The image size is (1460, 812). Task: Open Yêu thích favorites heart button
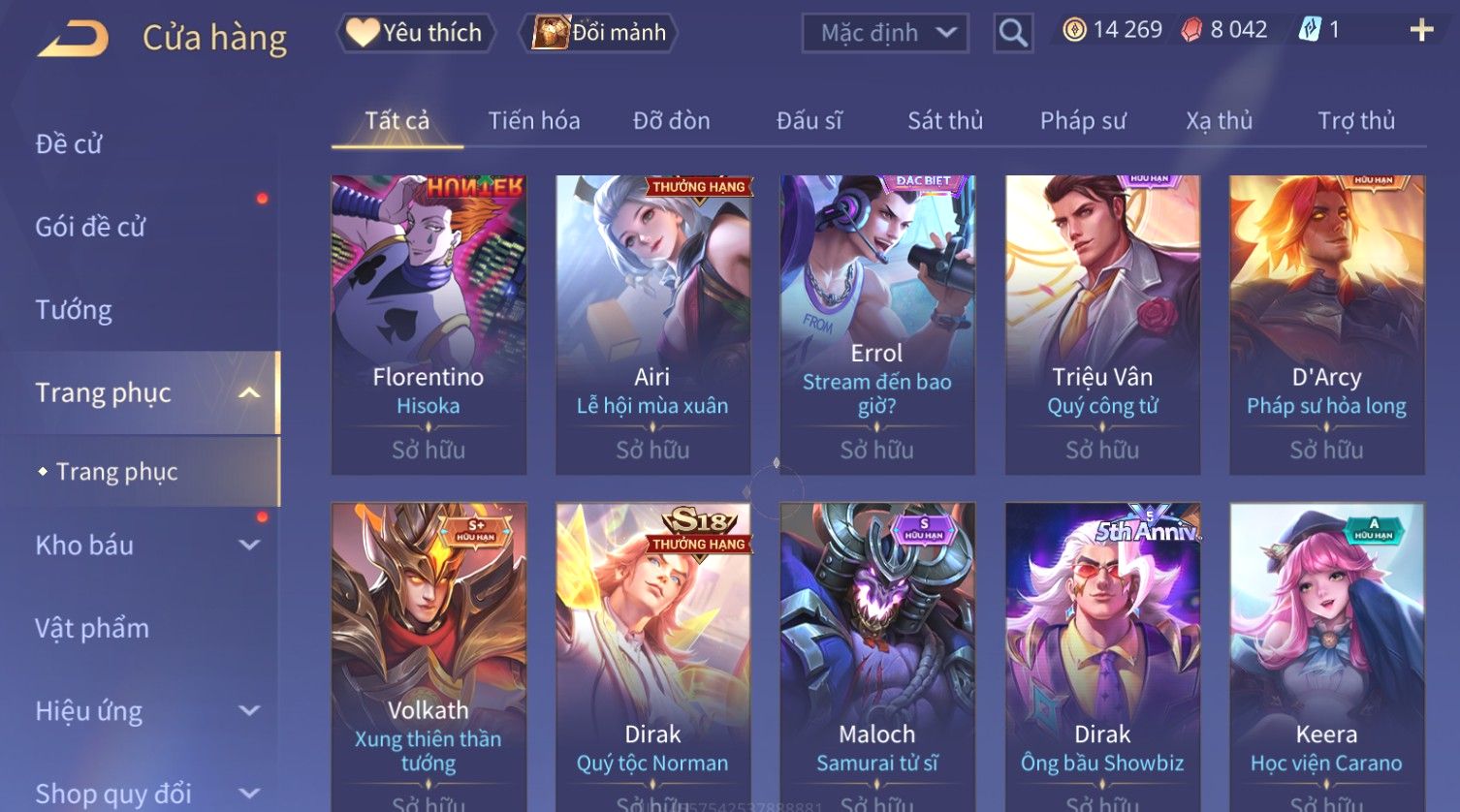[416, 33]
